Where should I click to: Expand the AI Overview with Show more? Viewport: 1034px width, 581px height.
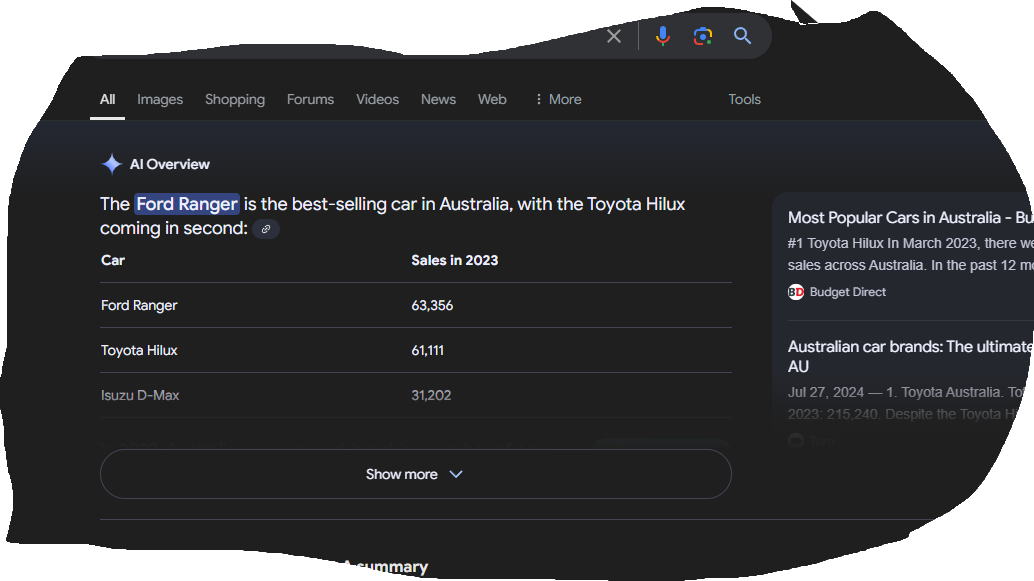(415, 474)
